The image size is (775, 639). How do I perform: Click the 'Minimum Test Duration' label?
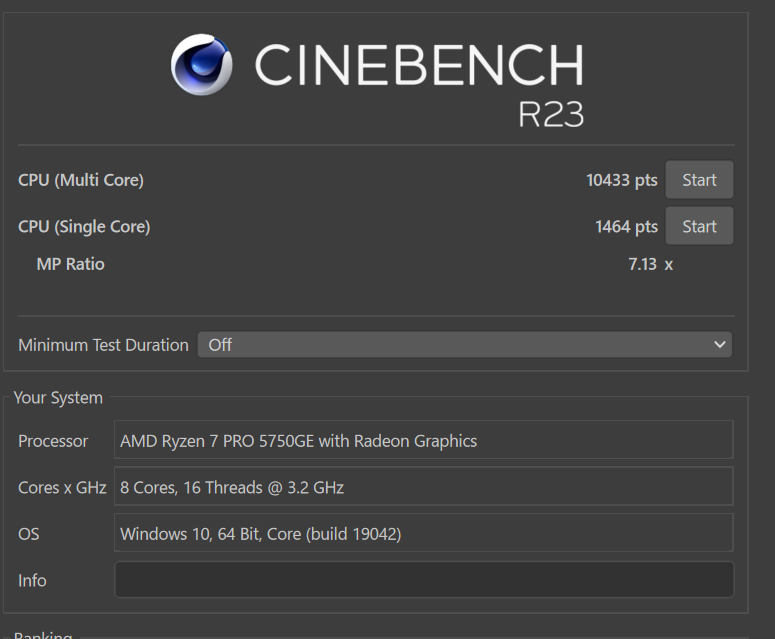click(103, 345)
